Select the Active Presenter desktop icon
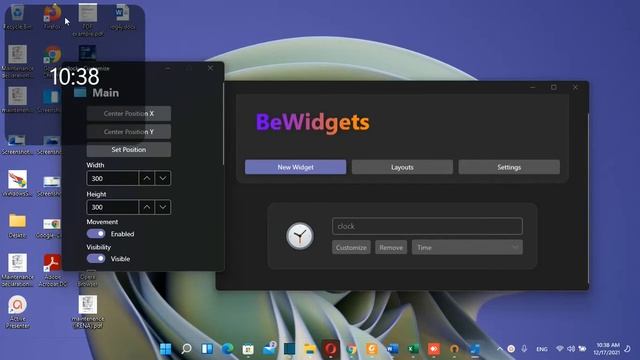This screenshot has height=360, width=640. click(x=17, y=311)
